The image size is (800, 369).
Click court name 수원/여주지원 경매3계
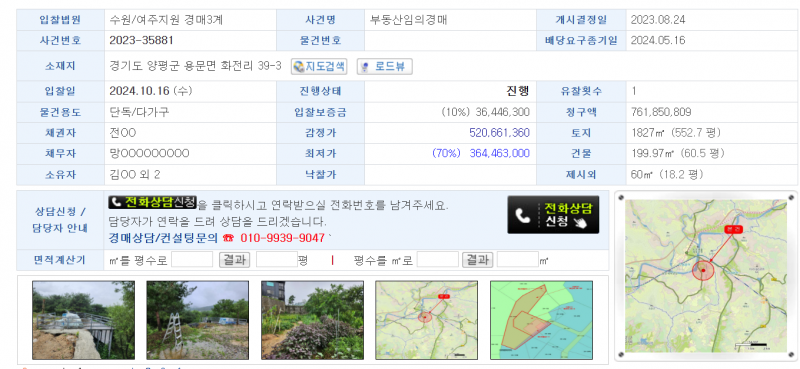click(166, 20)
